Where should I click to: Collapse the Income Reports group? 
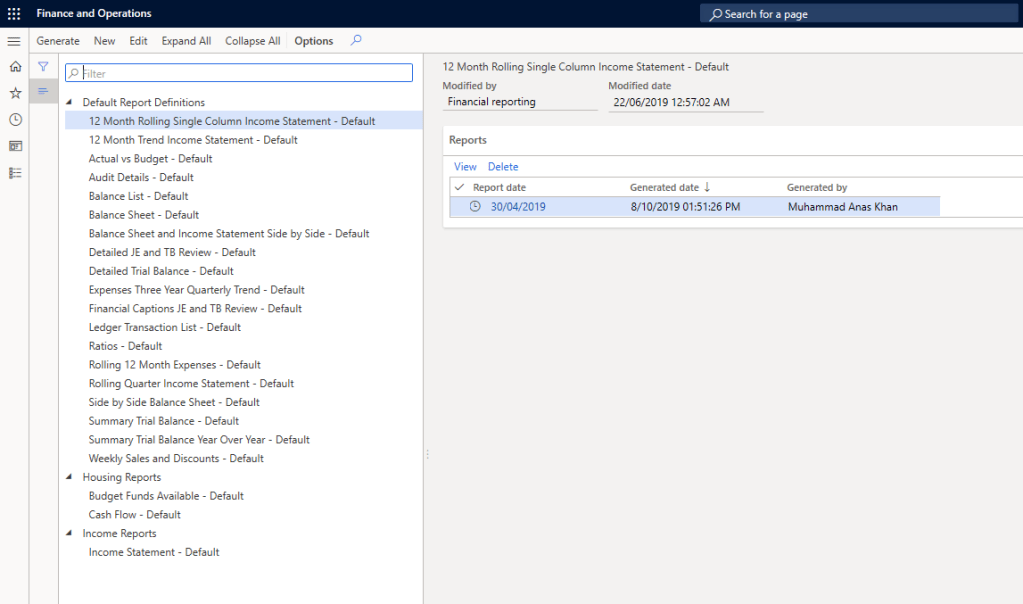70,533
